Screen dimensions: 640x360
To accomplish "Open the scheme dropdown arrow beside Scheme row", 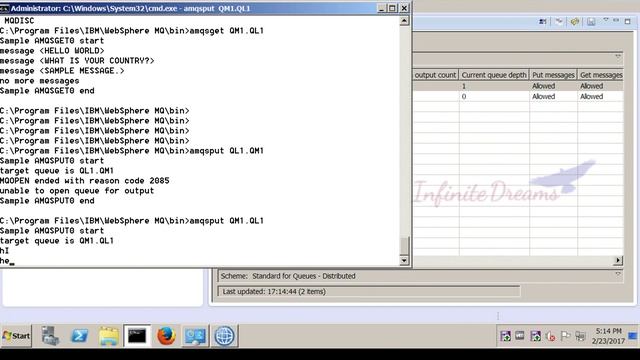I will click(x=618, y=275).
